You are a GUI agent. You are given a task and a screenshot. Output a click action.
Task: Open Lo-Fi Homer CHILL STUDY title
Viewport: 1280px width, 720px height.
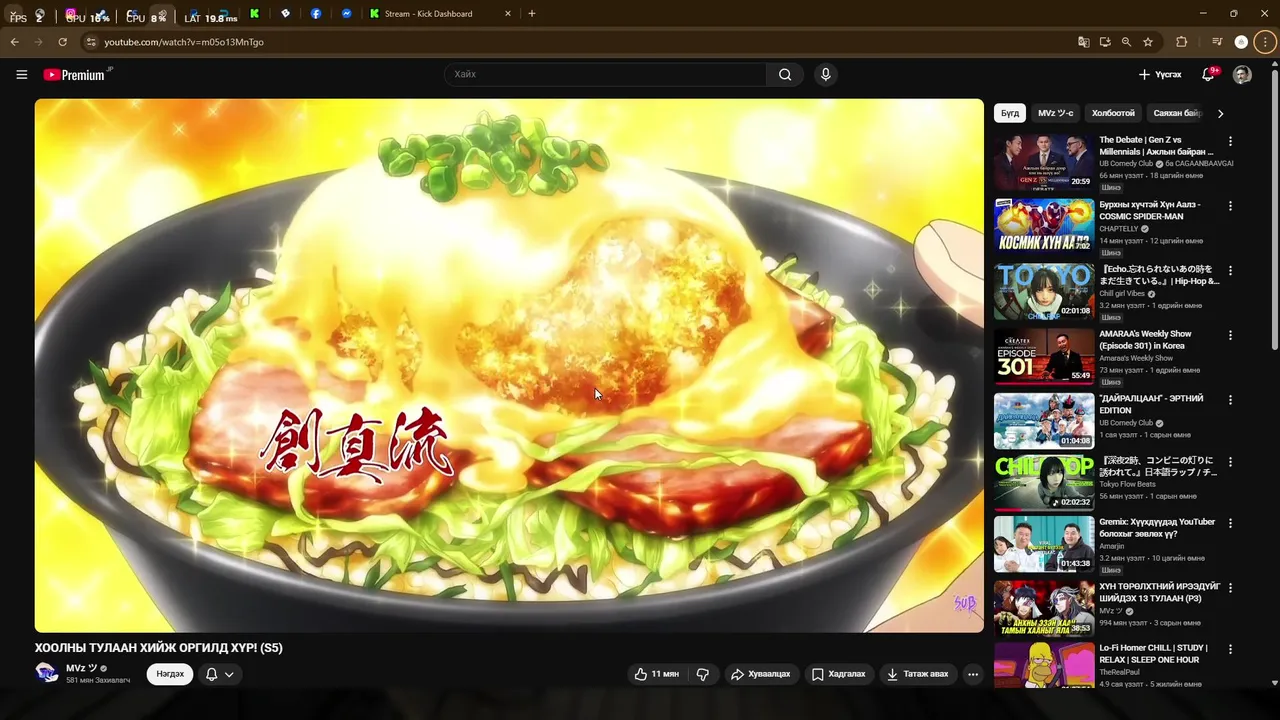point(1154,654)
